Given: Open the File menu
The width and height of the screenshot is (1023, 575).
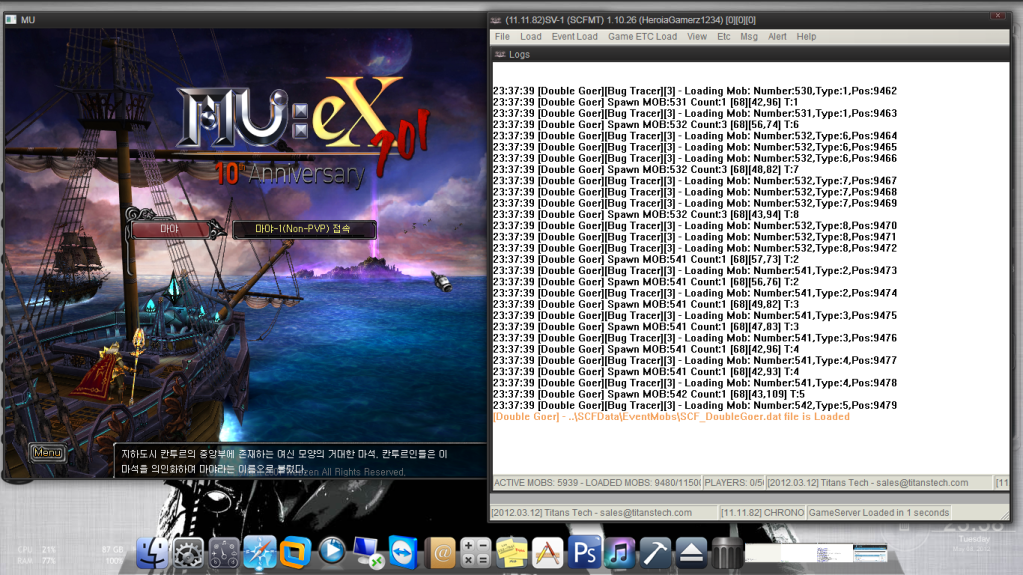Looking at the screenshot, I should pos(502,37).
